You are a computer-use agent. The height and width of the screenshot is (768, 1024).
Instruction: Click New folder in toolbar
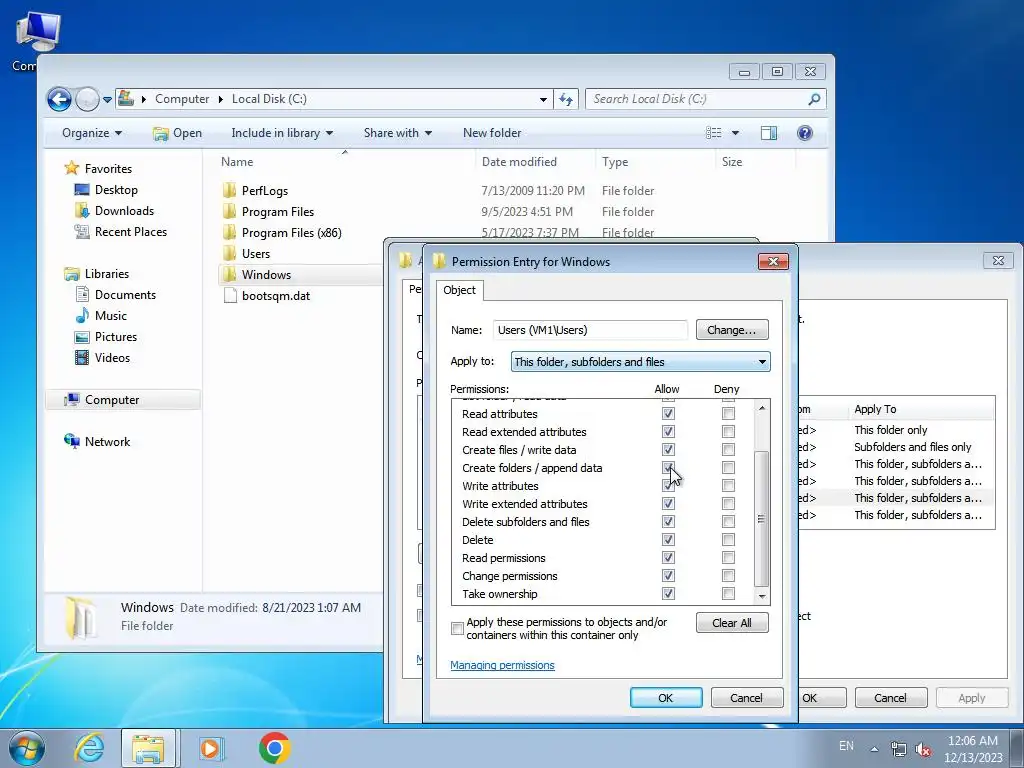[492, 133]
